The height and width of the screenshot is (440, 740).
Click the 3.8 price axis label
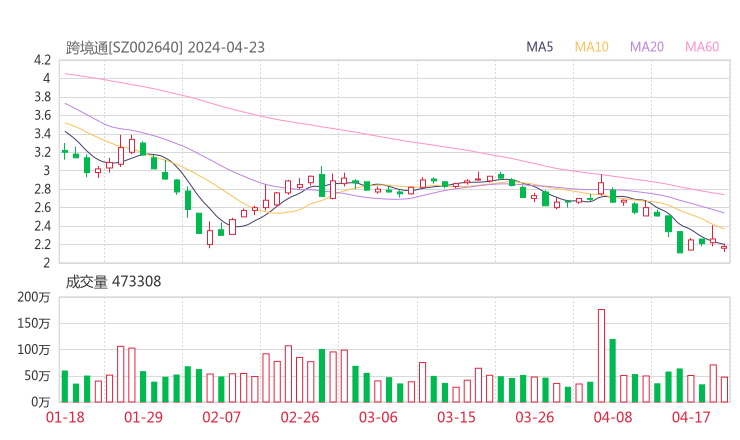coord(42,97)
